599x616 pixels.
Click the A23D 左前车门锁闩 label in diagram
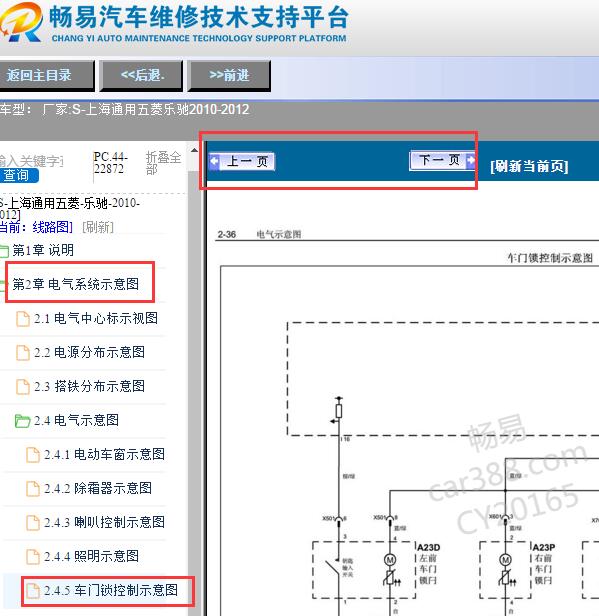click(x=429, y=563)
